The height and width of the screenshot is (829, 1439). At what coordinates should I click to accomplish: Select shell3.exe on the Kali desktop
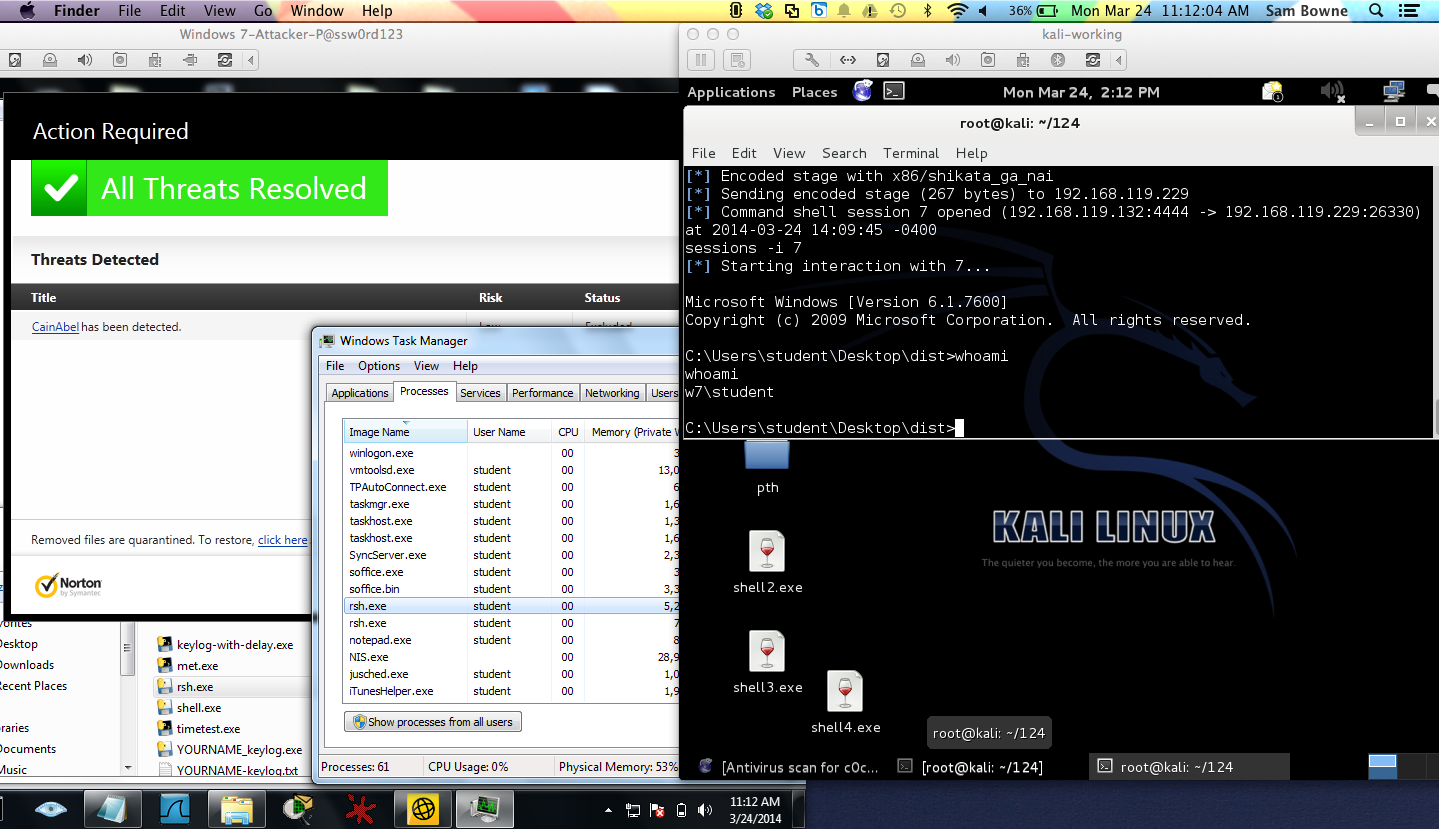767,663
